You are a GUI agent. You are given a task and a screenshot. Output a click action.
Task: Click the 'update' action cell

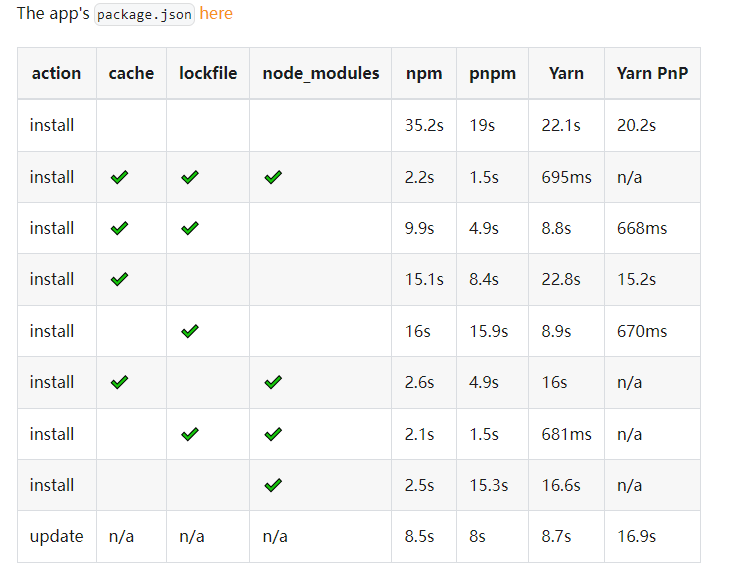[x=57, y=536]
